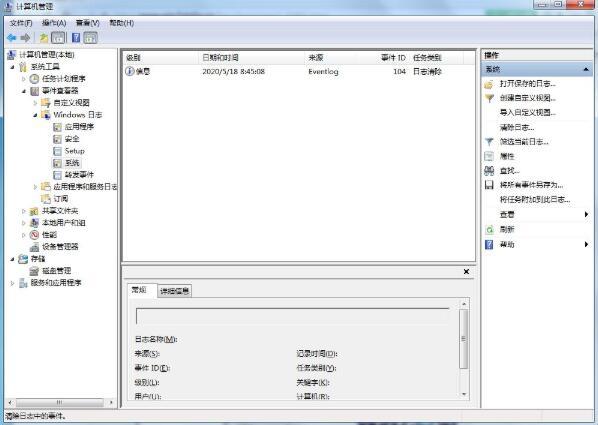Click the back arrow toolbar icon
The width and height of the screenshot is (598, 425).
tap(11, 38)
